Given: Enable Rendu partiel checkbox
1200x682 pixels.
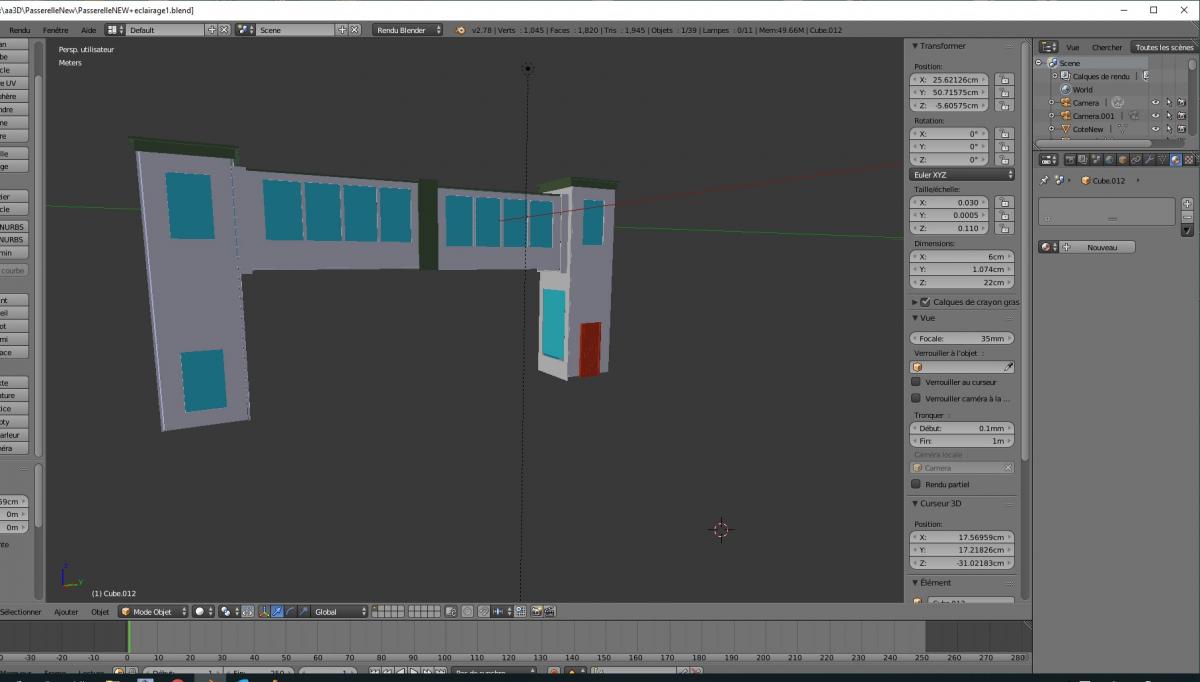Looking at the screenshot, I should tap(916, 484).
